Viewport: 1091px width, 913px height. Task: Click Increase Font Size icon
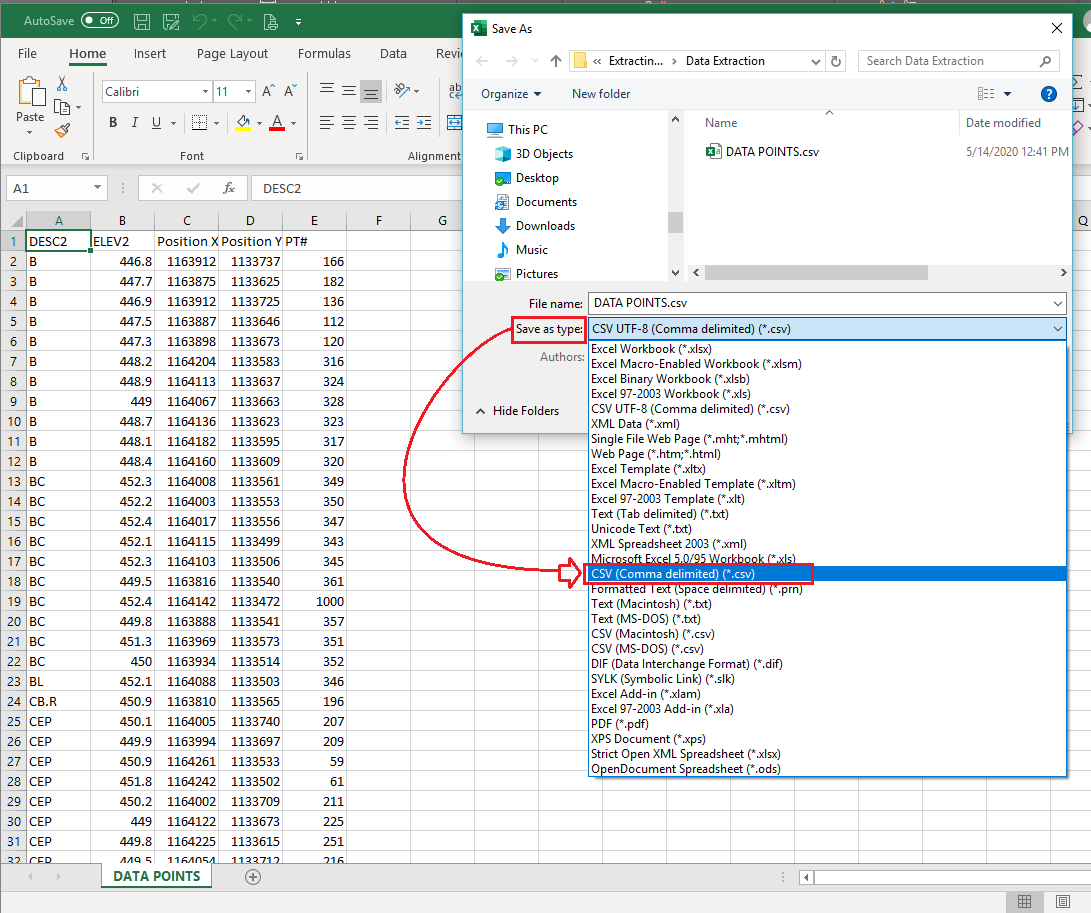point(268,92)
